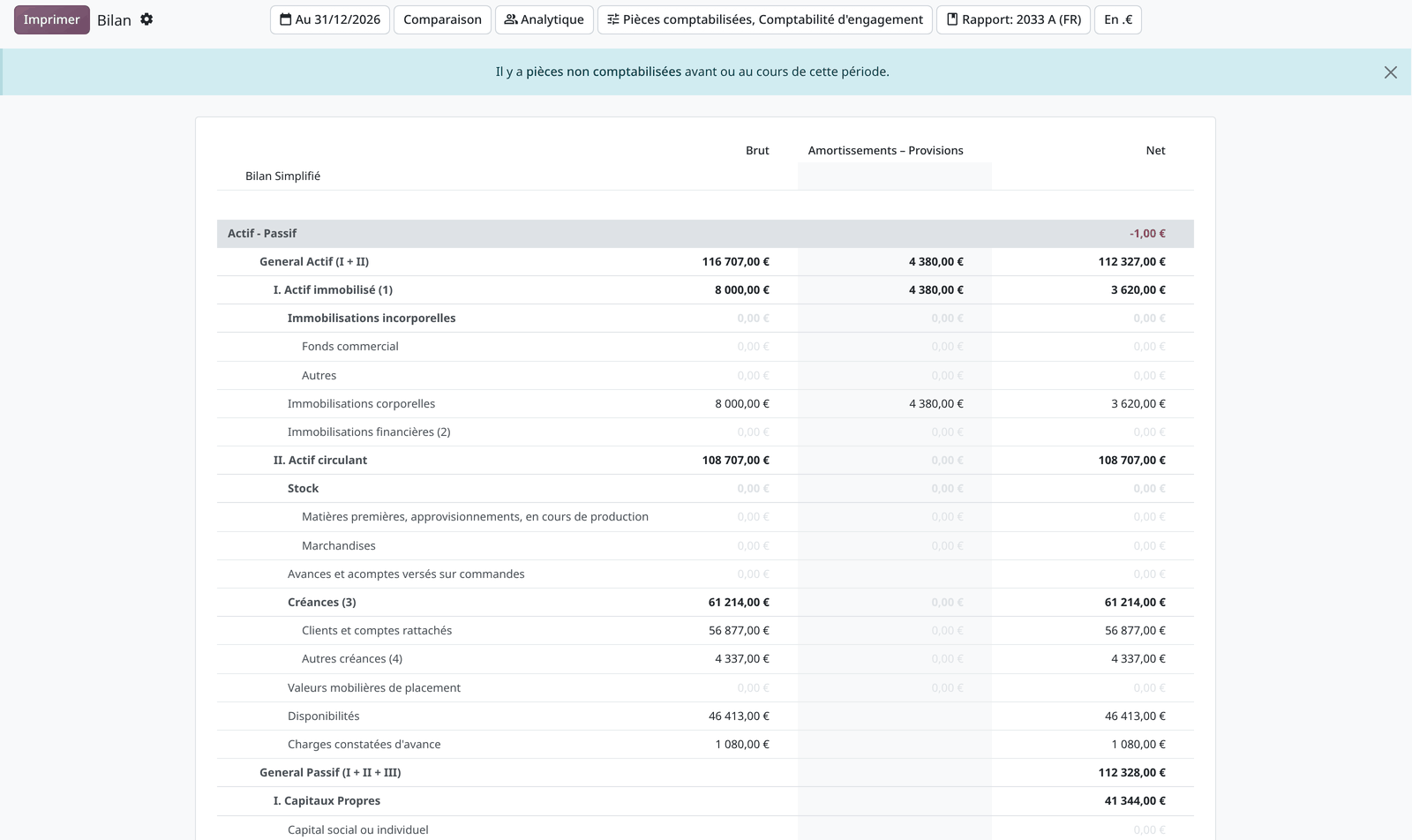This screenshot has height=840, width=1412.
Task: Open the Pièces comptabilisées options filter
Action: click(765, 19)
